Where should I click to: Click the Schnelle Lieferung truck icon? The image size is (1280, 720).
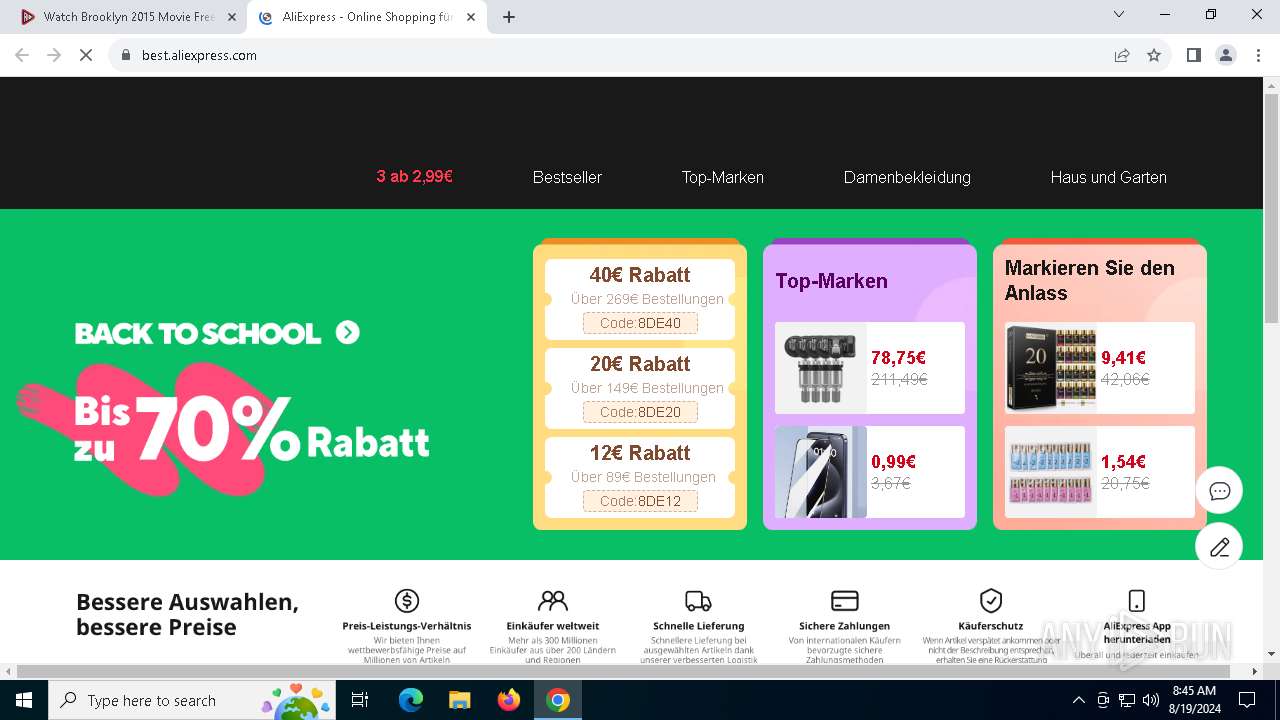pyautogui.click(x=698, y=600)
